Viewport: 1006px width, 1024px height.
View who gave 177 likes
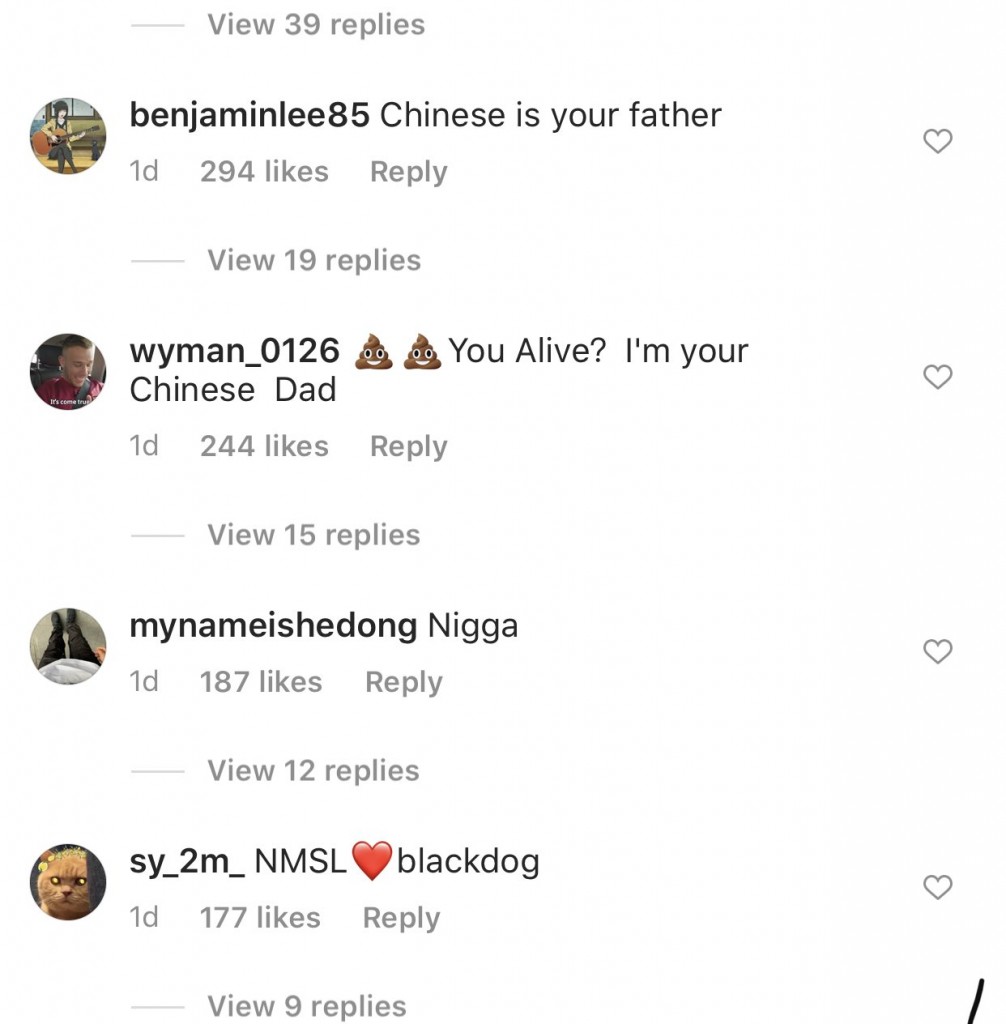pyautogui.click(x=260, y=918)
